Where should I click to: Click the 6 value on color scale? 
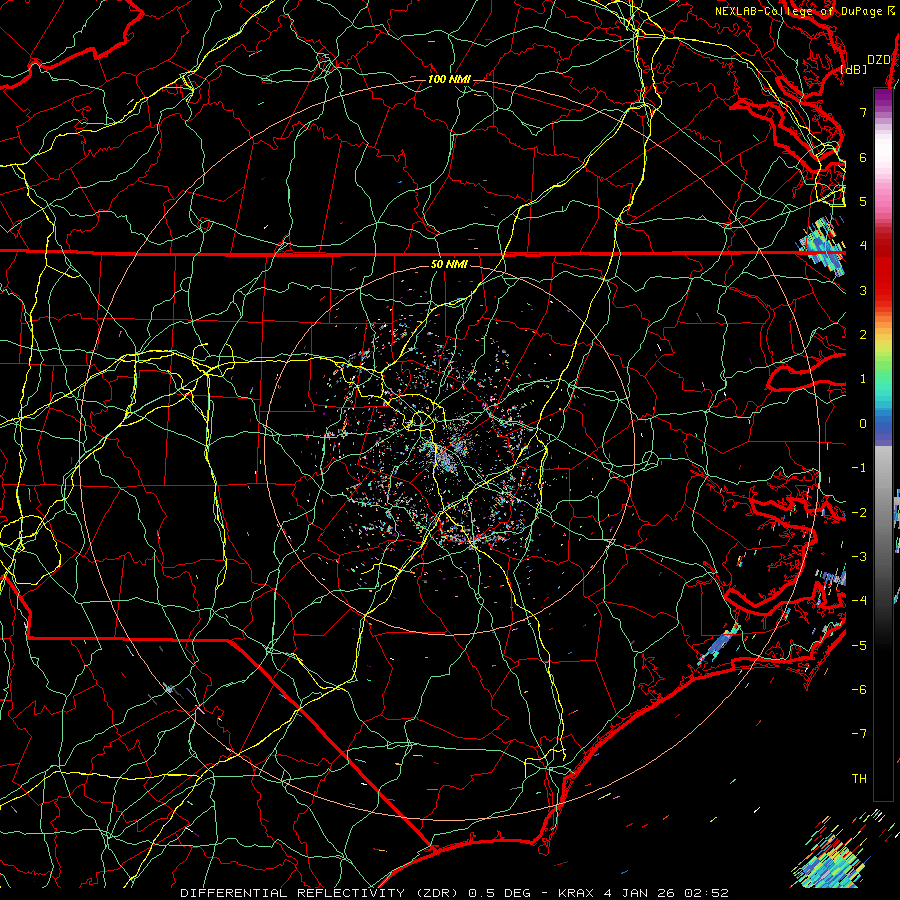pos(863,157)
